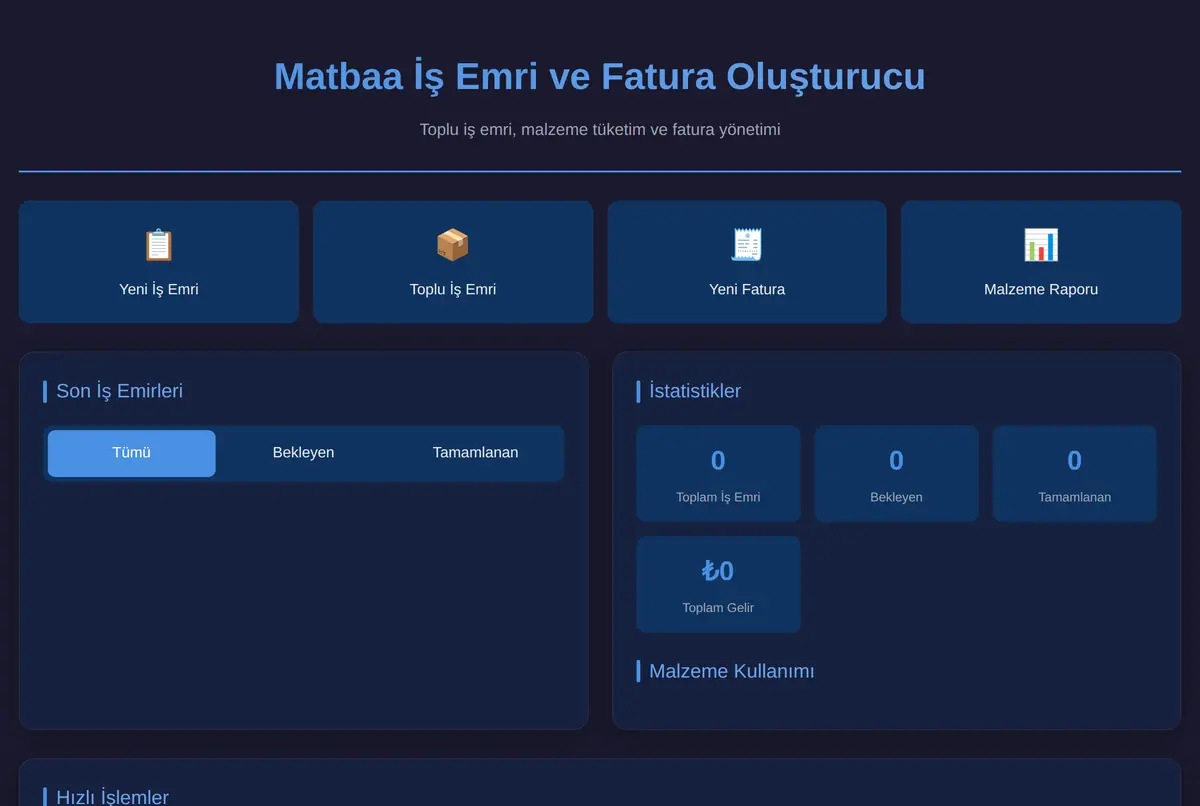This screenshot has width=1200, height=806.
Task: Click the receipt icon for Yeni Fatura
Action: pos(747,245)
